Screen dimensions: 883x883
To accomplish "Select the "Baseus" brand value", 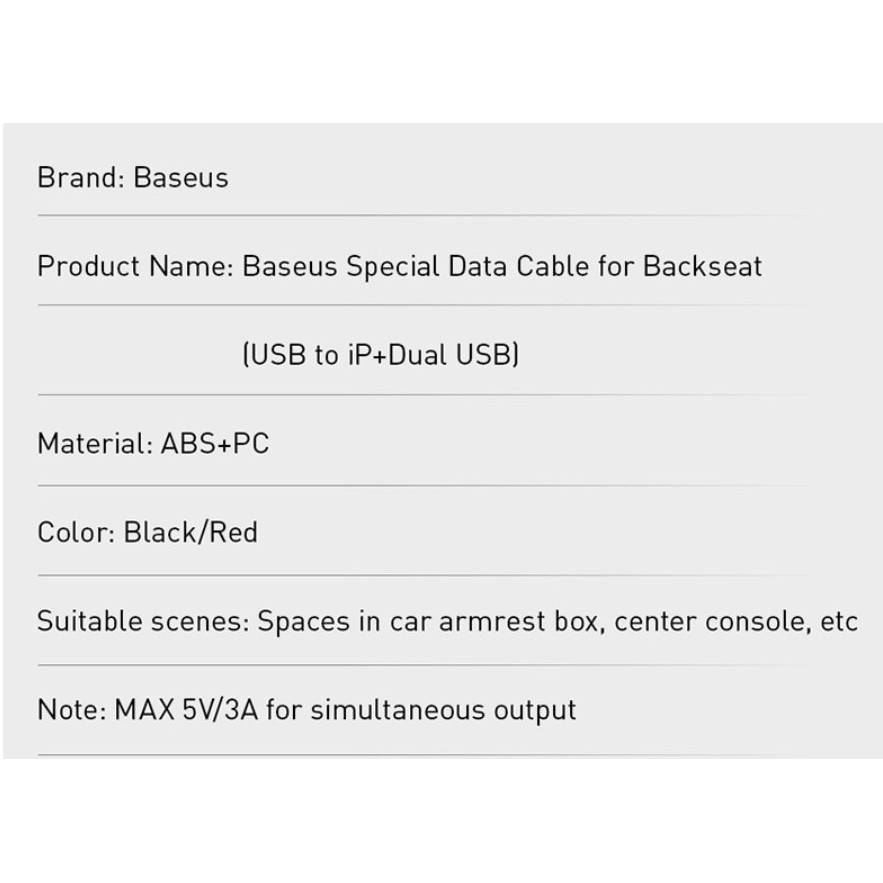I will 181,178.
